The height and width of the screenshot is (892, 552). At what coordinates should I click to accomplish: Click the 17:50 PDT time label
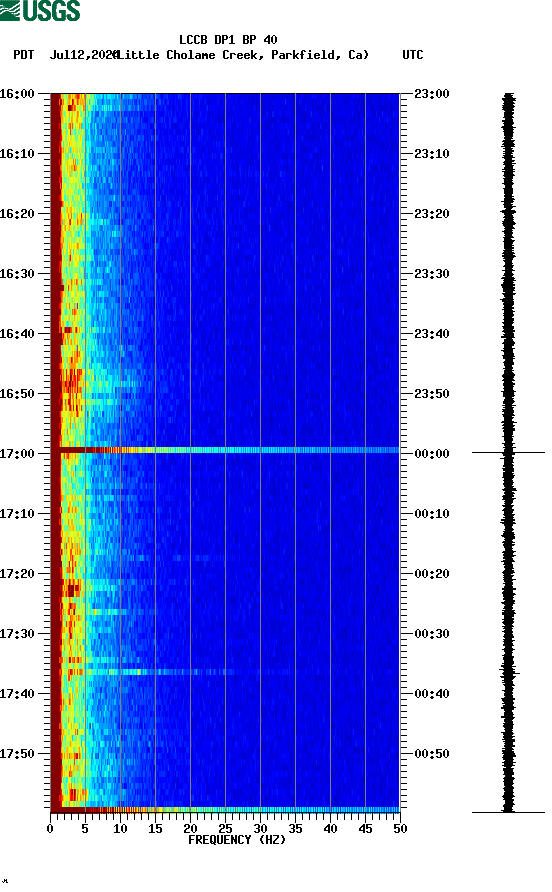tap(17, 754)
